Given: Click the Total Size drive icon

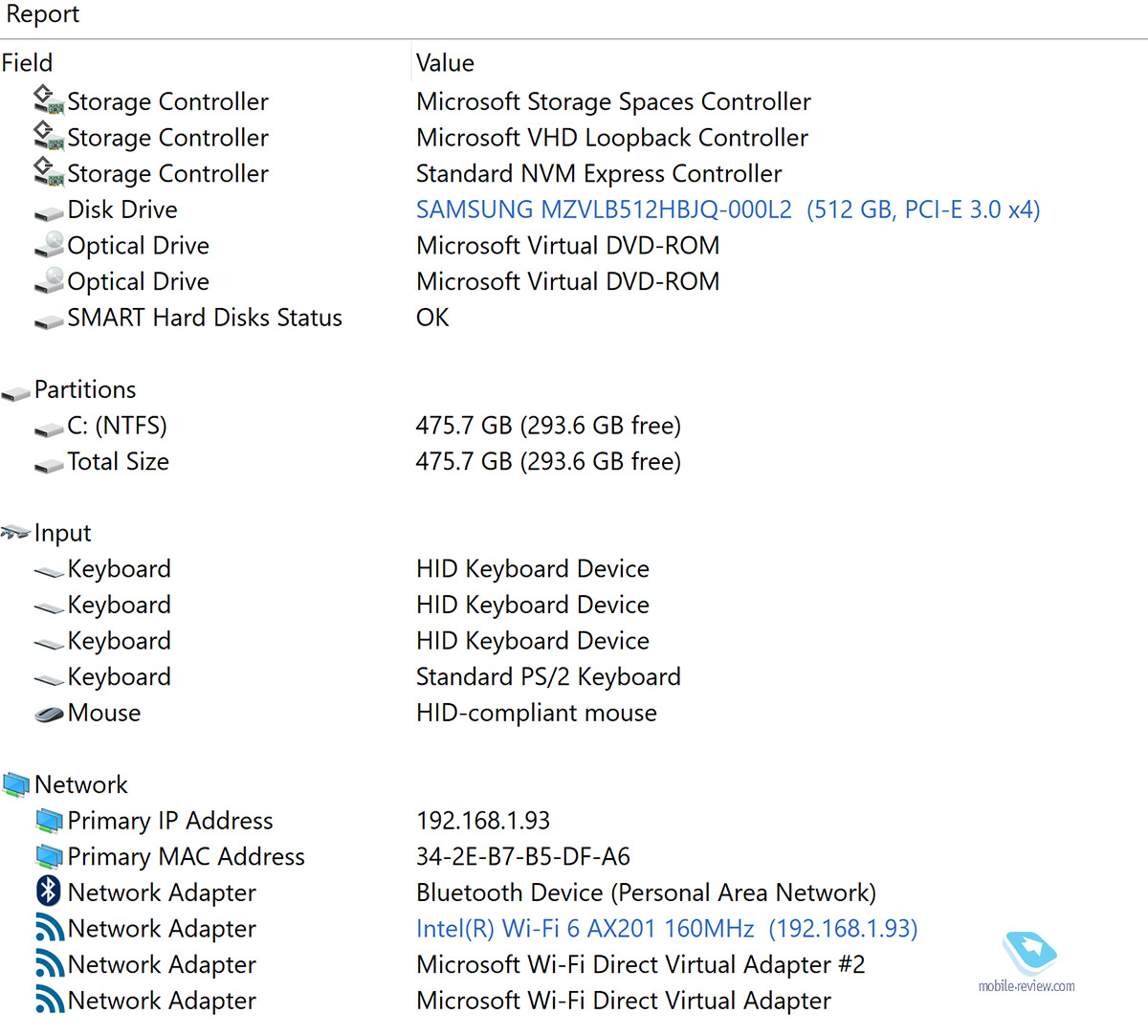Looking at the screenshot, I should [49, 466].
